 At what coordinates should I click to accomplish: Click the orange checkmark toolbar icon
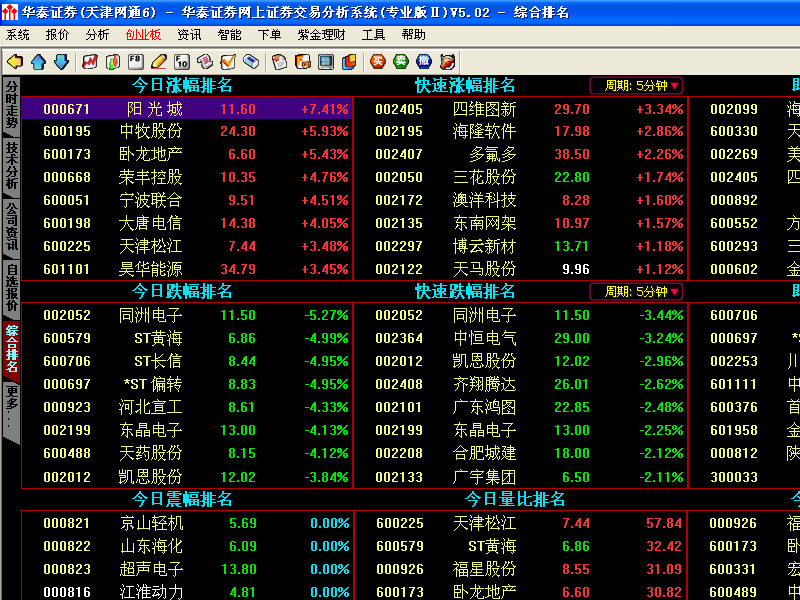tap(228, 62)
